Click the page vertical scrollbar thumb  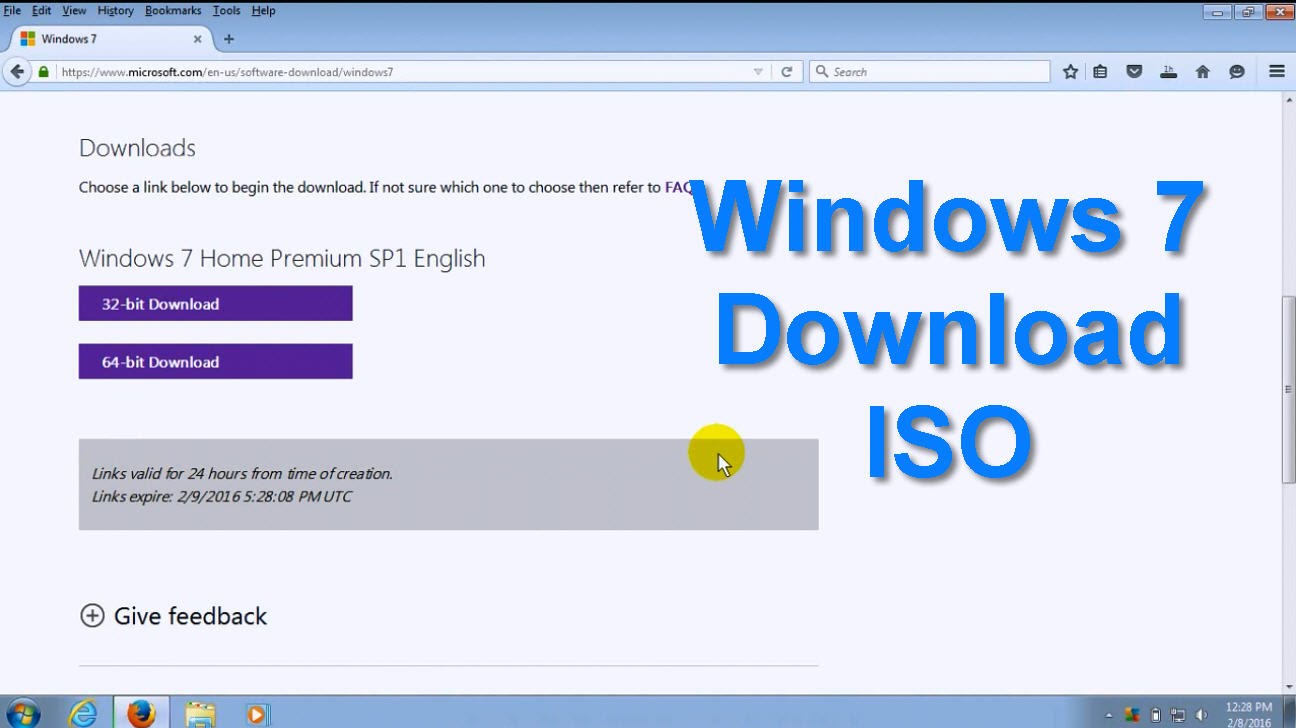point(1289,390)
